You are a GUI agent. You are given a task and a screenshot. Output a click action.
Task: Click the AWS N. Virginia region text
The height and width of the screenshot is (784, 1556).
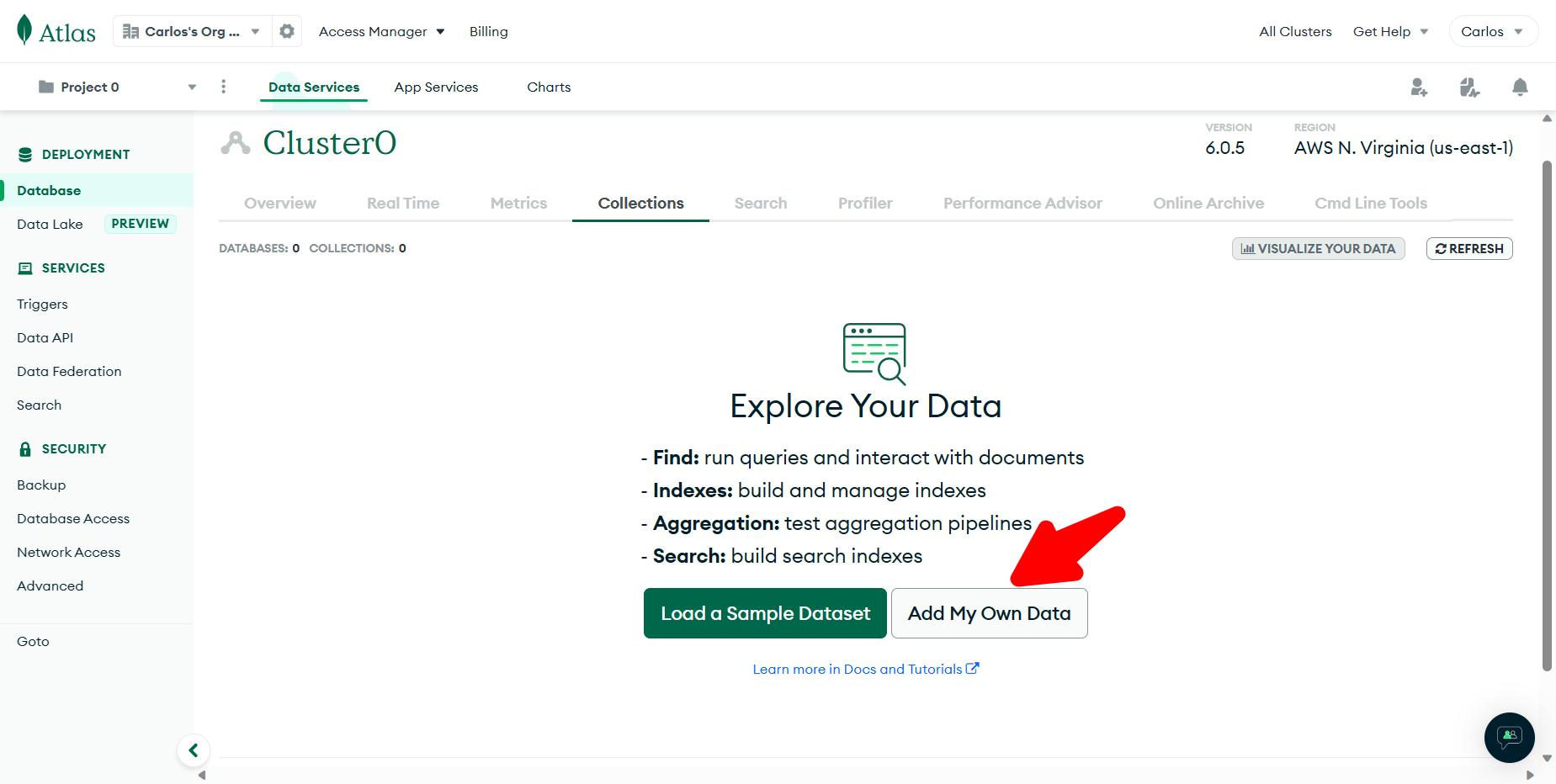point(1403,148)
